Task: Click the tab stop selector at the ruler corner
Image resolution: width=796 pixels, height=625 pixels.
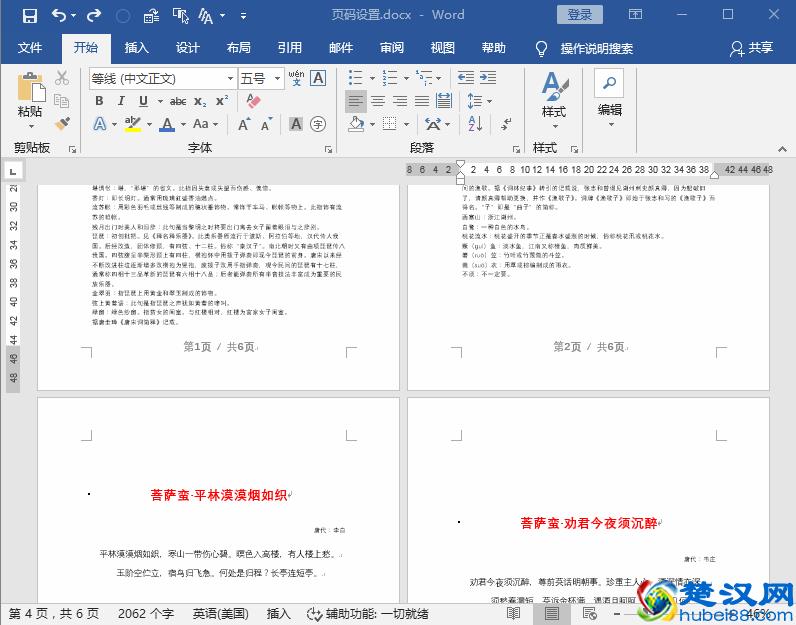Action: pos(12,171)
